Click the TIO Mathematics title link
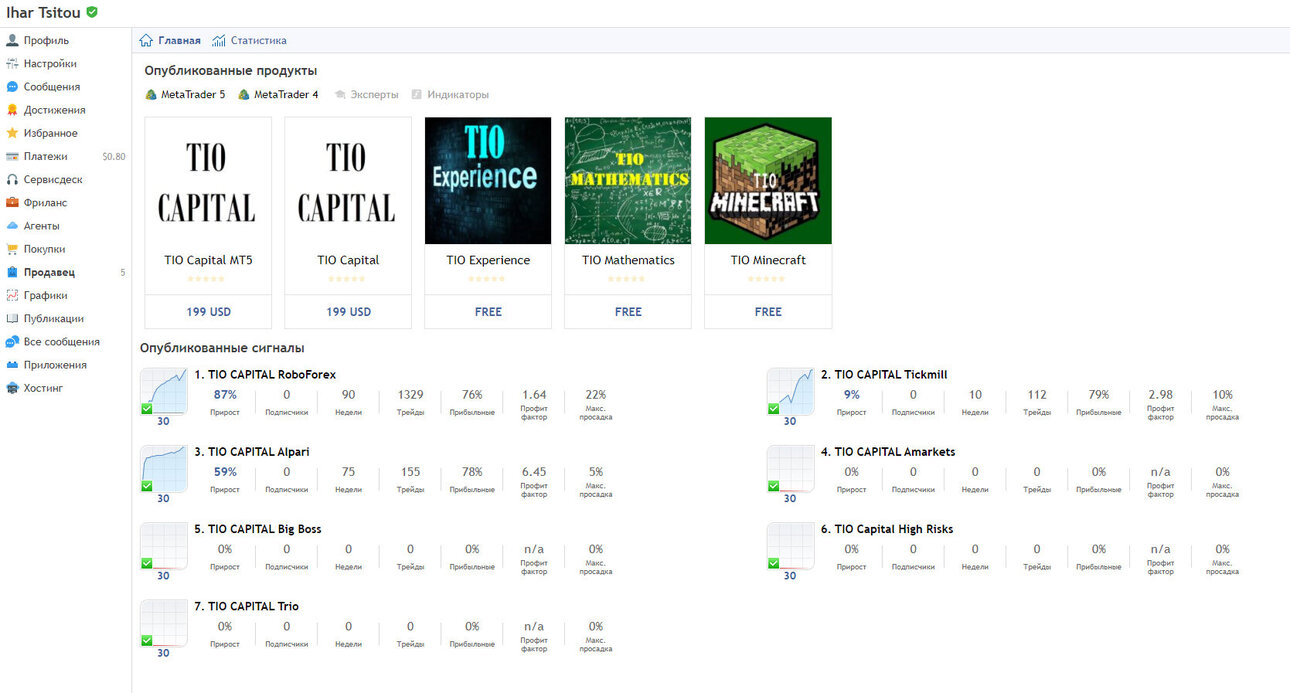1290x693 pixels. [628, 260]
